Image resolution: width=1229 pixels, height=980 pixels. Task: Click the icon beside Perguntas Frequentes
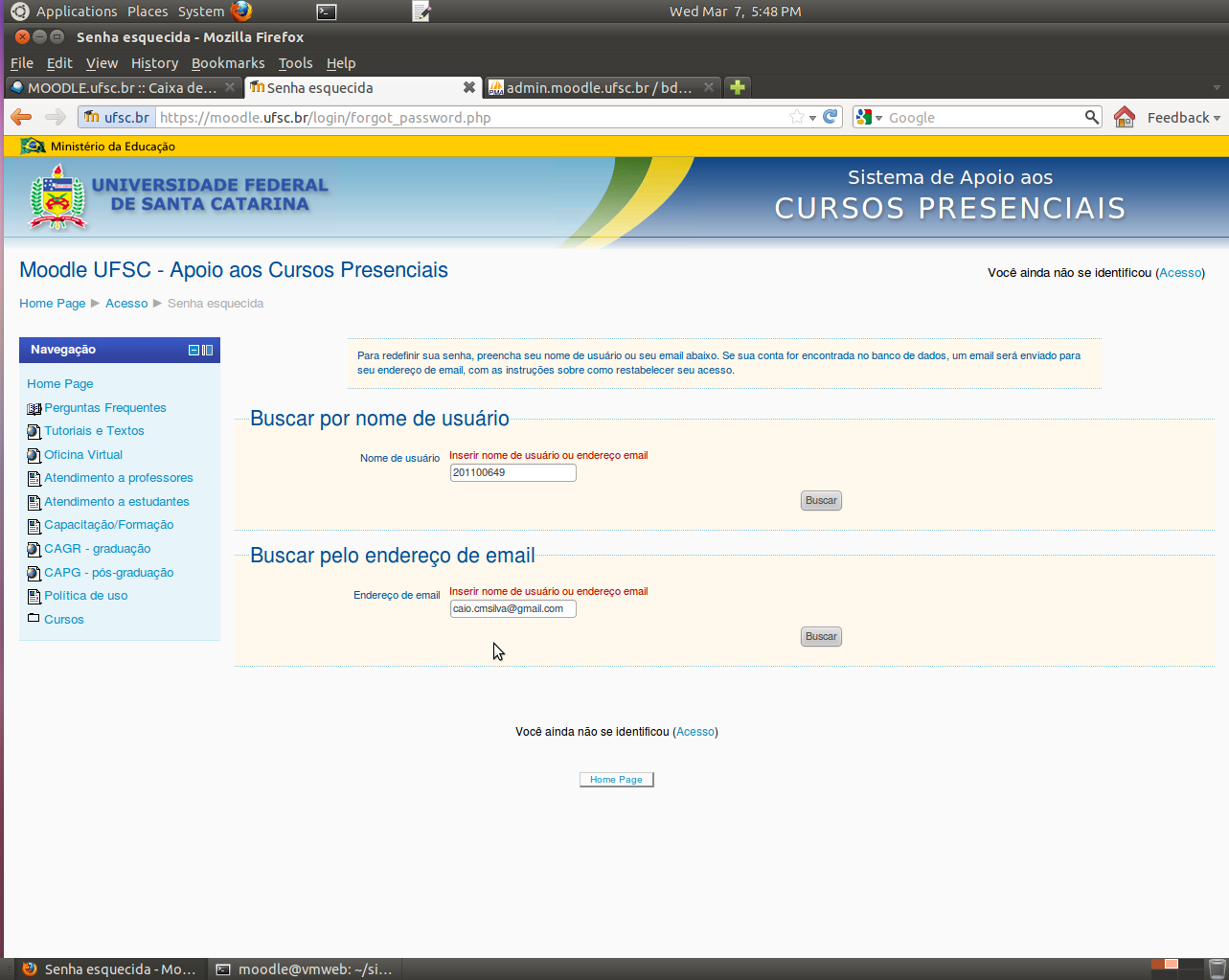coord(34,408)
